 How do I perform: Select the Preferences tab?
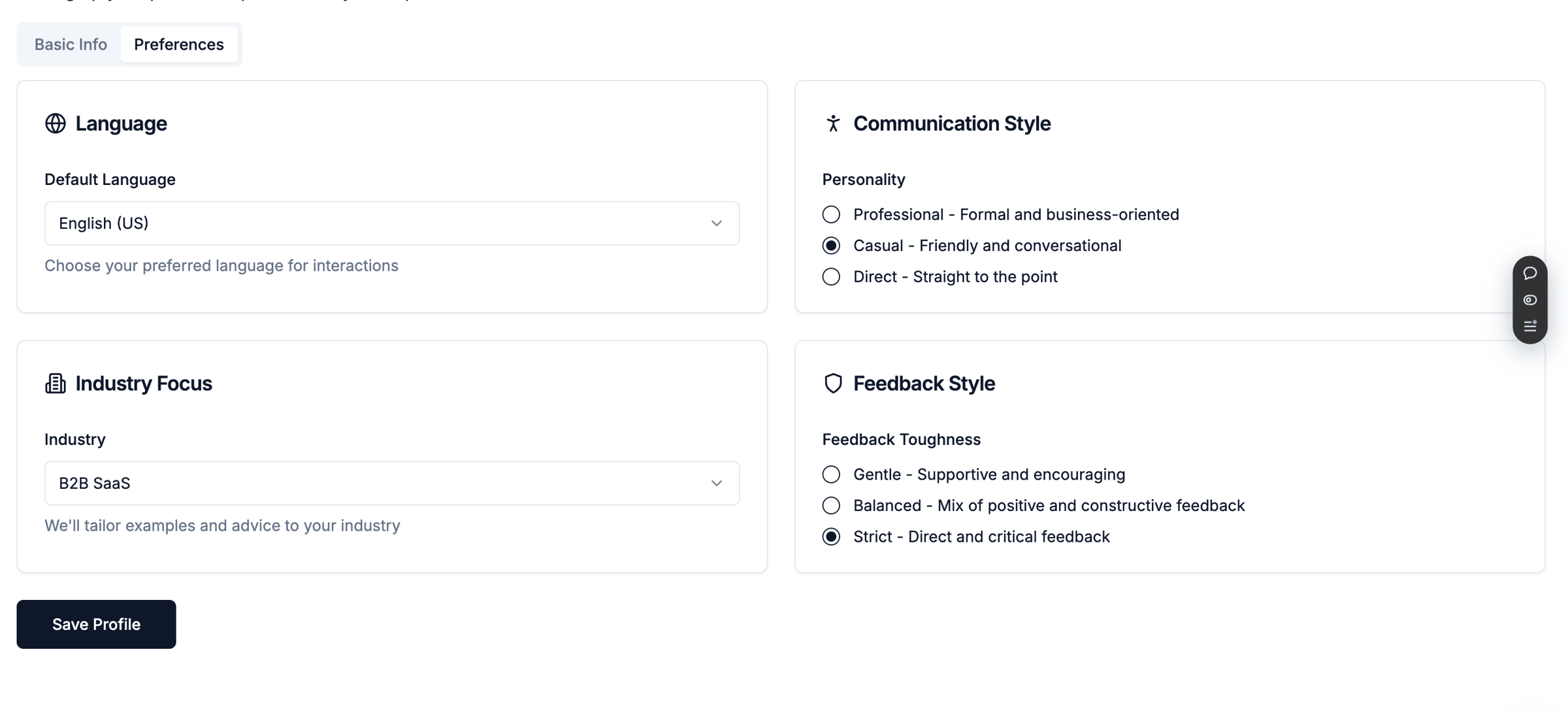coord(179,44)
